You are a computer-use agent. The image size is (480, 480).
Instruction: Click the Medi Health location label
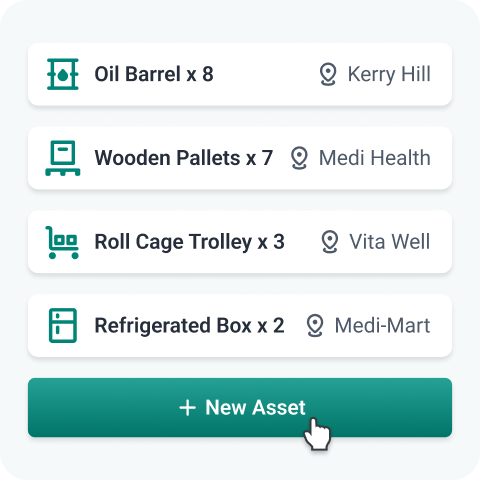pyautogui.click(x=375, y=158)
